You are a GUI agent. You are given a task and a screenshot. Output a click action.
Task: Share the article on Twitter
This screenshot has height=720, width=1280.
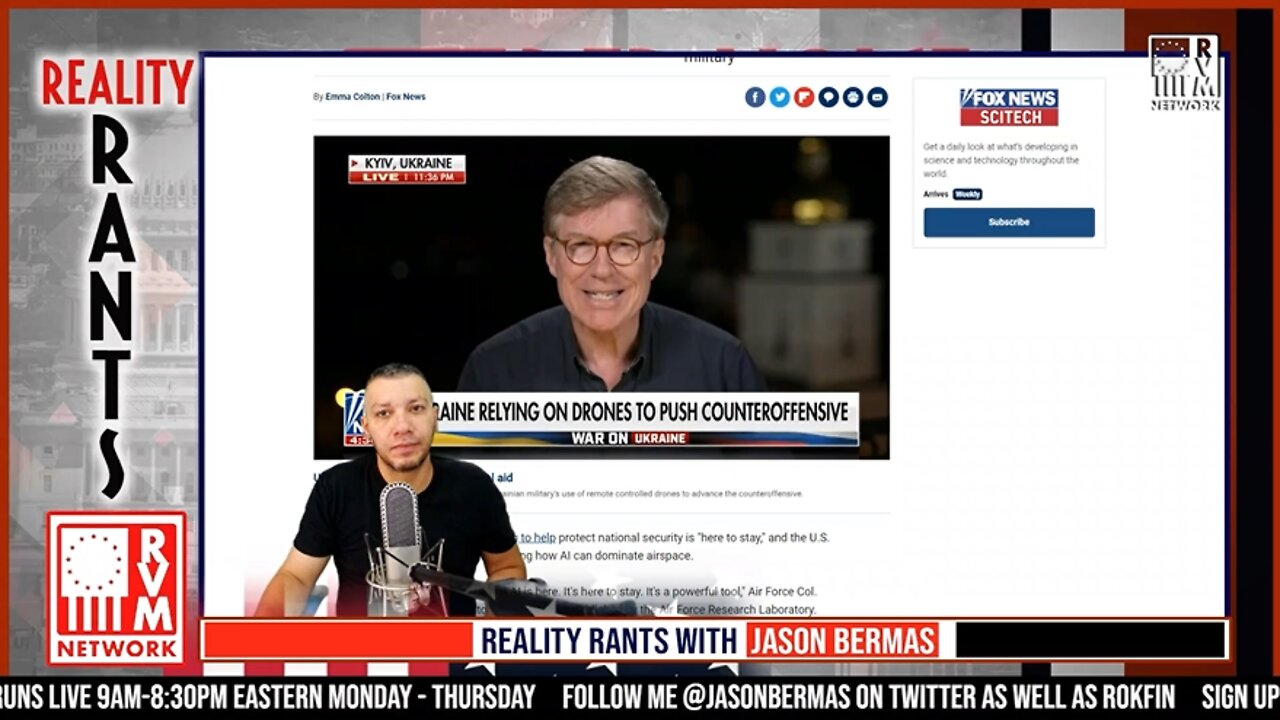[x=779, y=97]
